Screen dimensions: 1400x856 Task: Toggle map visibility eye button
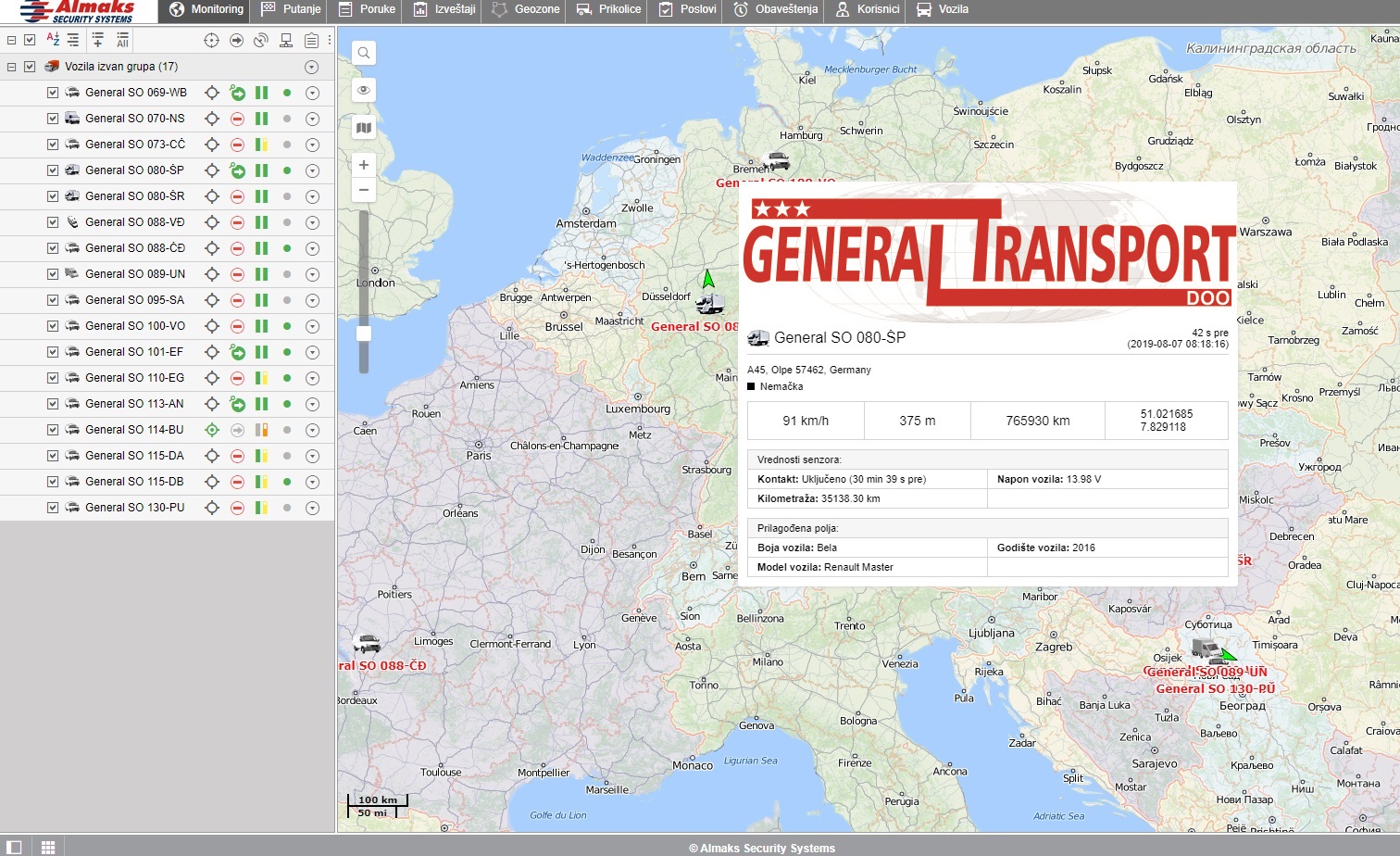pos(364,90)
